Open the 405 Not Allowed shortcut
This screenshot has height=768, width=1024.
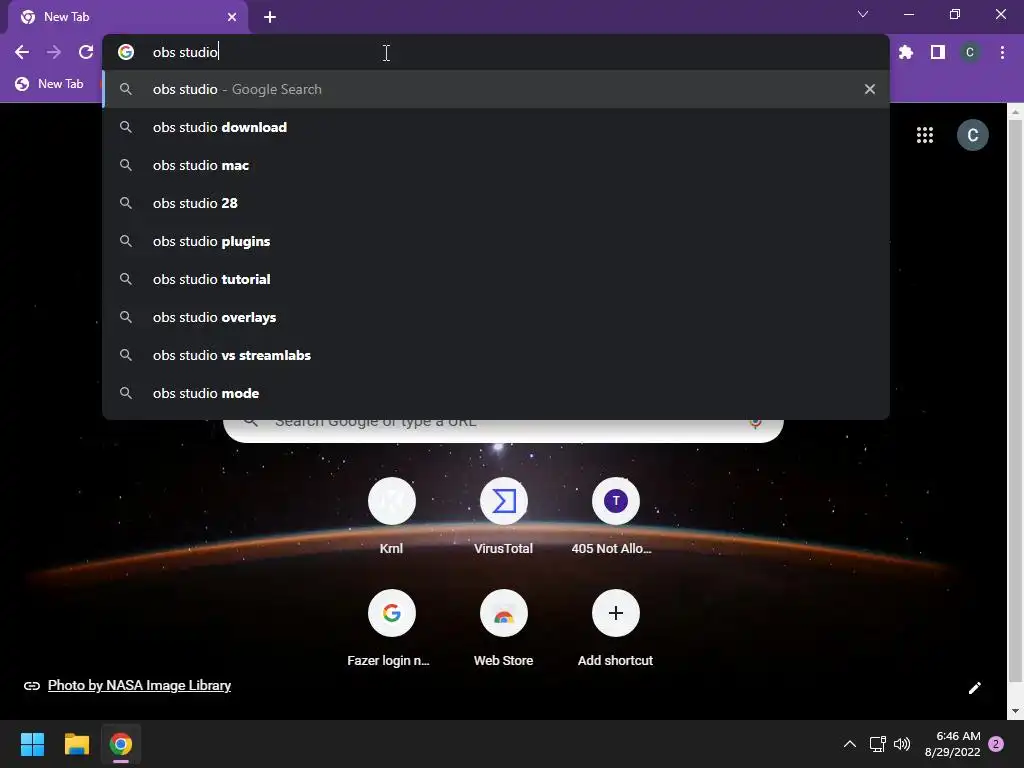click(x=615, y=516)
